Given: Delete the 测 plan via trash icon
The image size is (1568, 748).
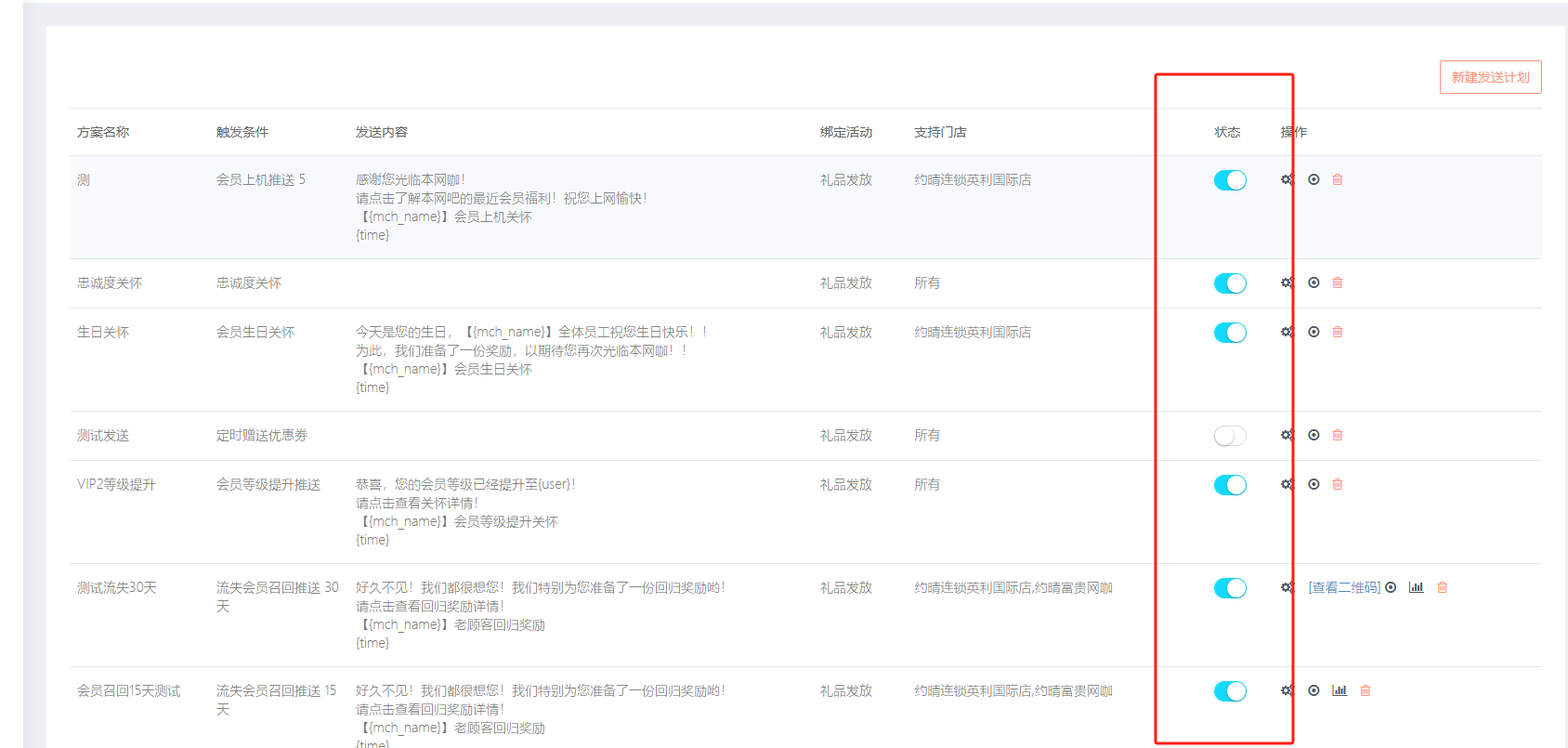Looking at the screenshot, I should [x=1338, y=179].
